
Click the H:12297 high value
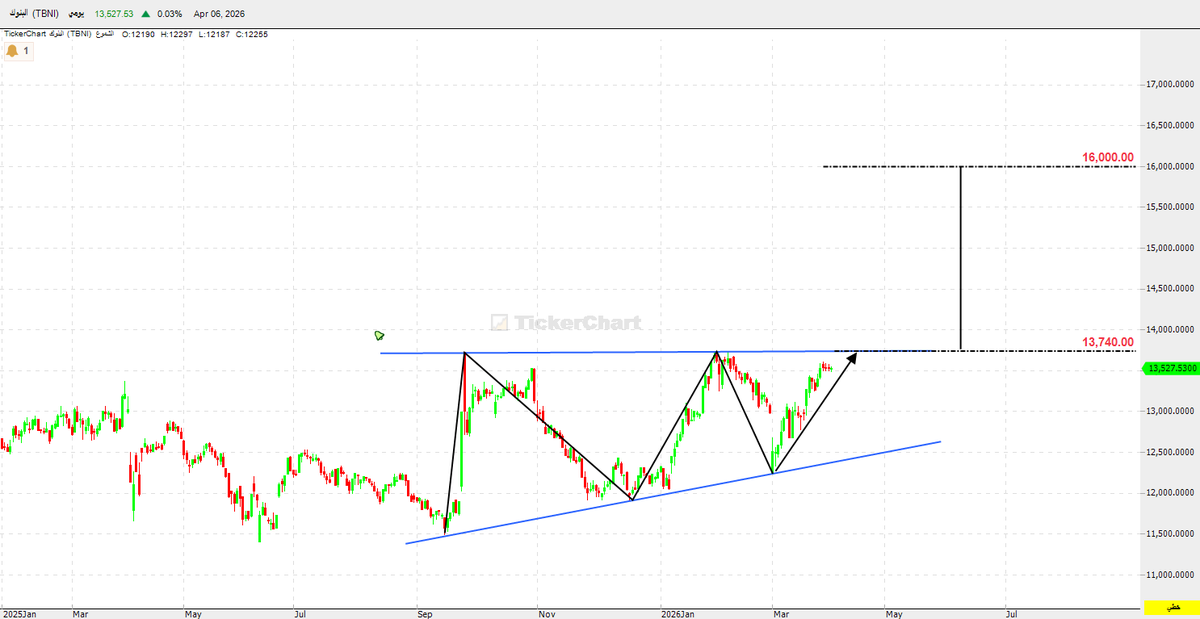tap(176, 34)
